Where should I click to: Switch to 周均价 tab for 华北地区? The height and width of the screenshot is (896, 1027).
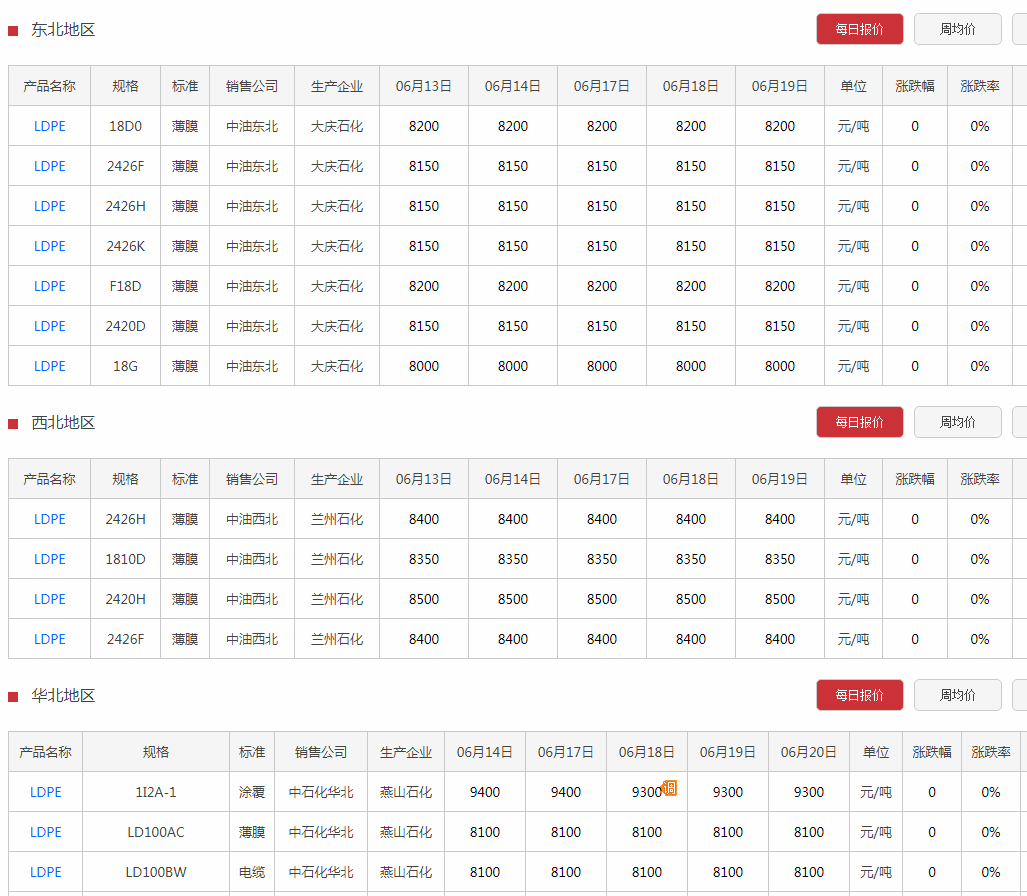click(958, 695)
